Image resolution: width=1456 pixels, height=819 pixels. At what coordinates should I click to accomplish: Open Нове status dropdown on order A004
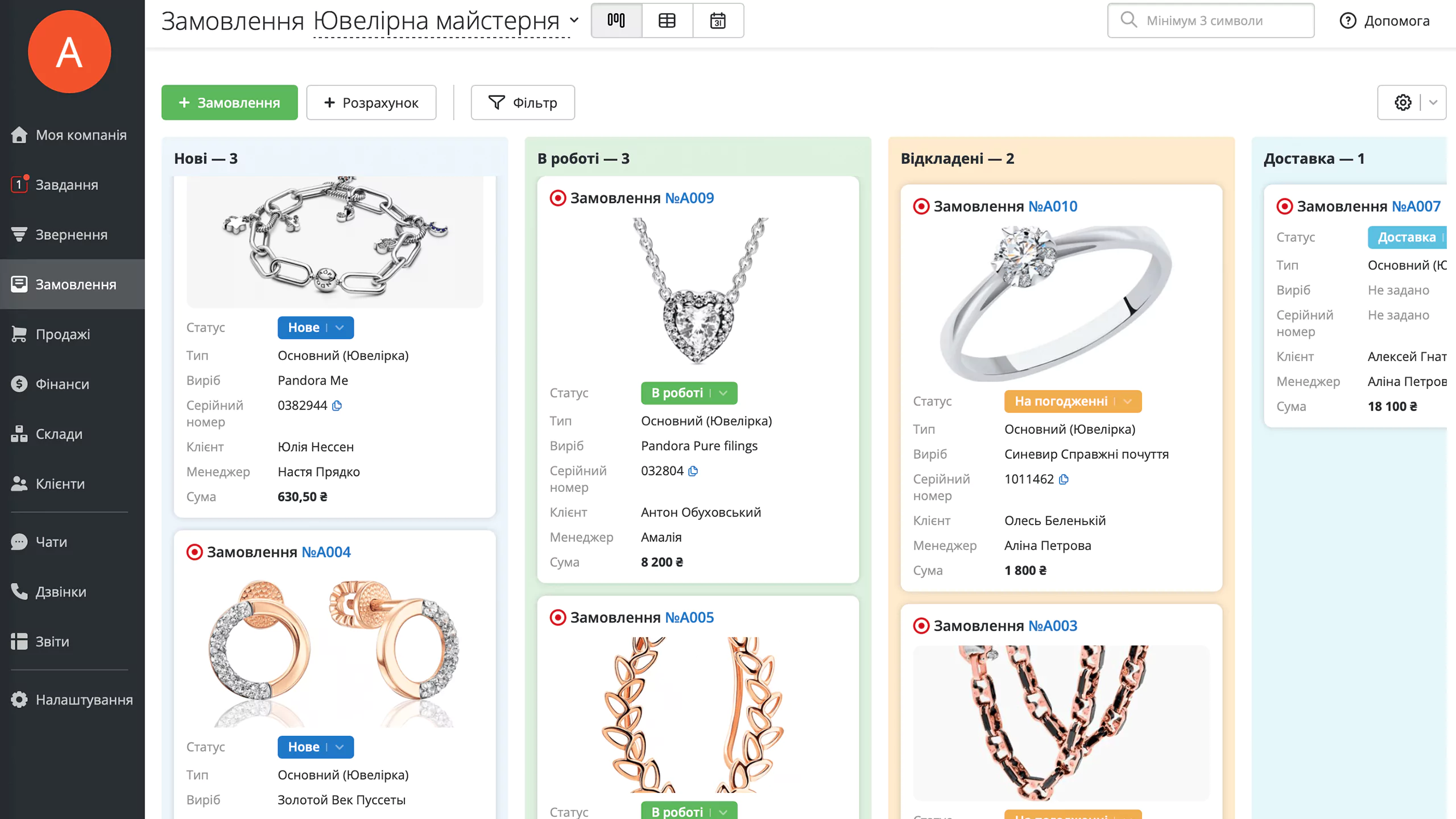316,747
